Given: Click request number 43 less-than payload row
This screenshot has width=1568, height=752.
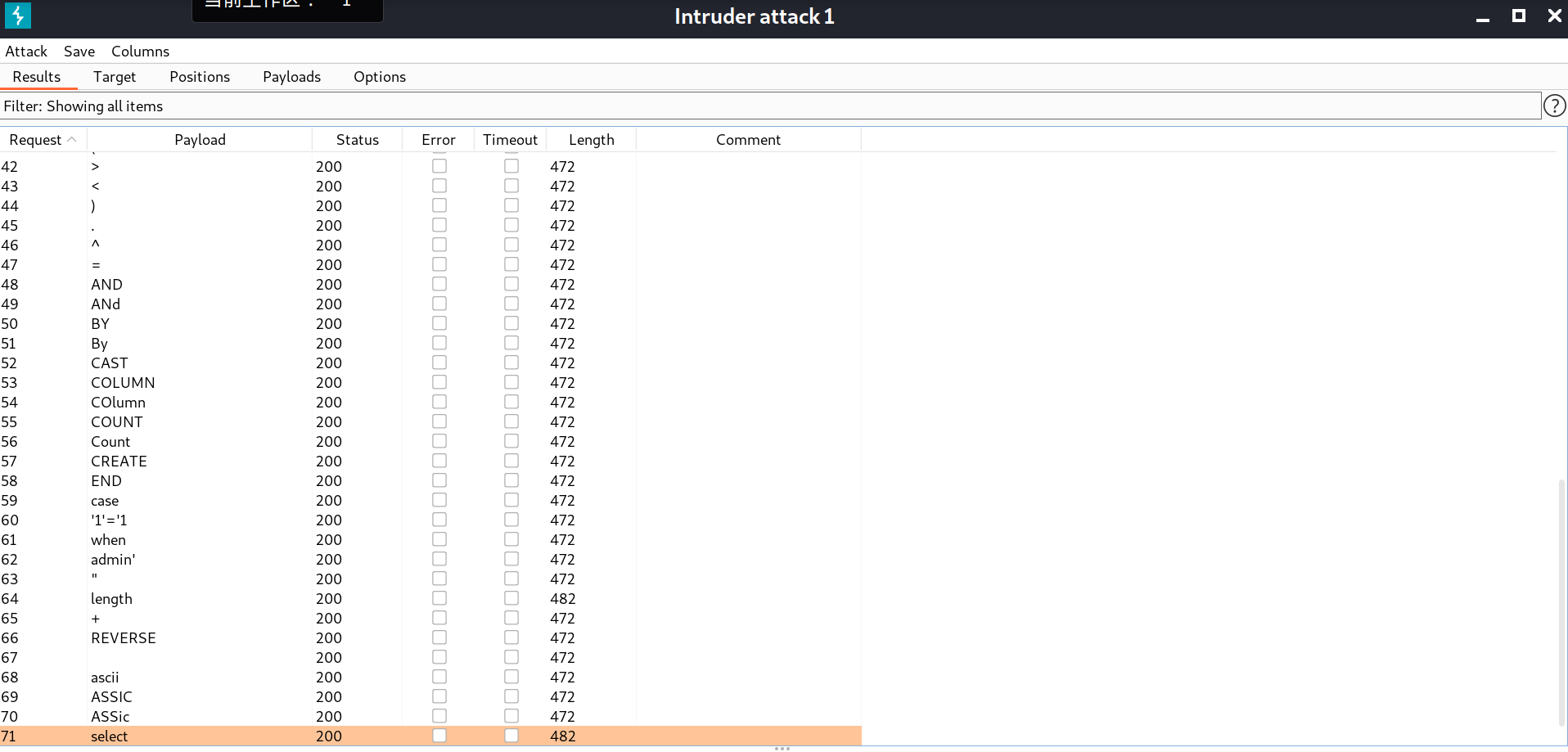Looking at the screenshot, I should coord(9,186).
